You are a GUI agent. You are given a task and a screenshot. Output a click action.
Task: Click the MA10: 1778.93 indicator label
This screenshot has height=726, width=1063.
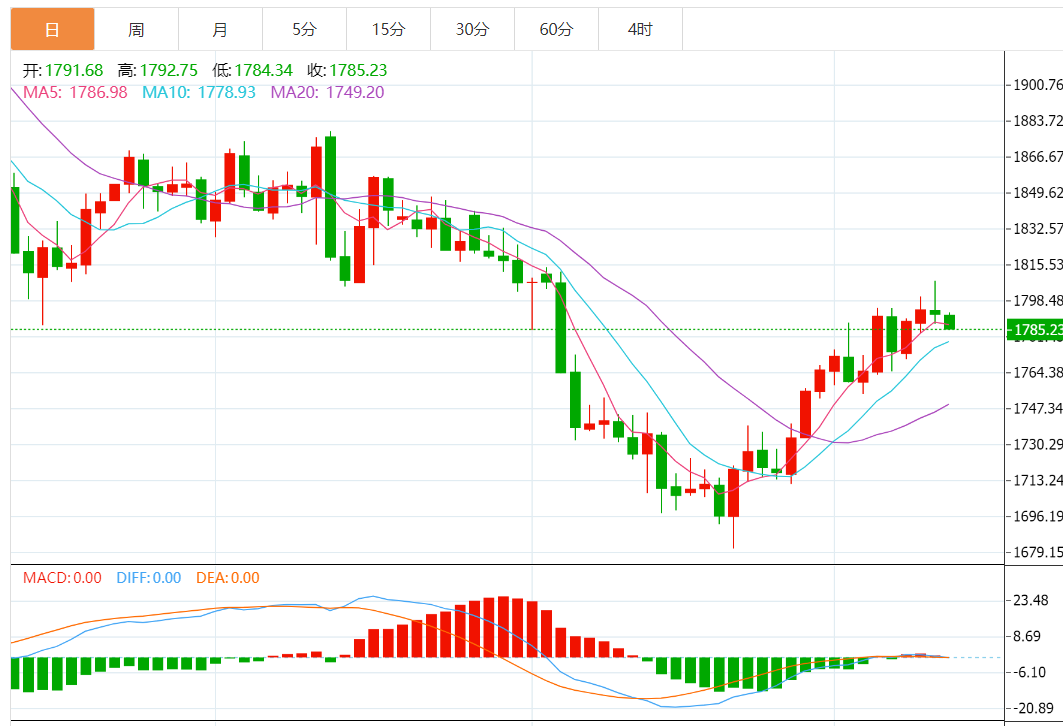(199, 92)
